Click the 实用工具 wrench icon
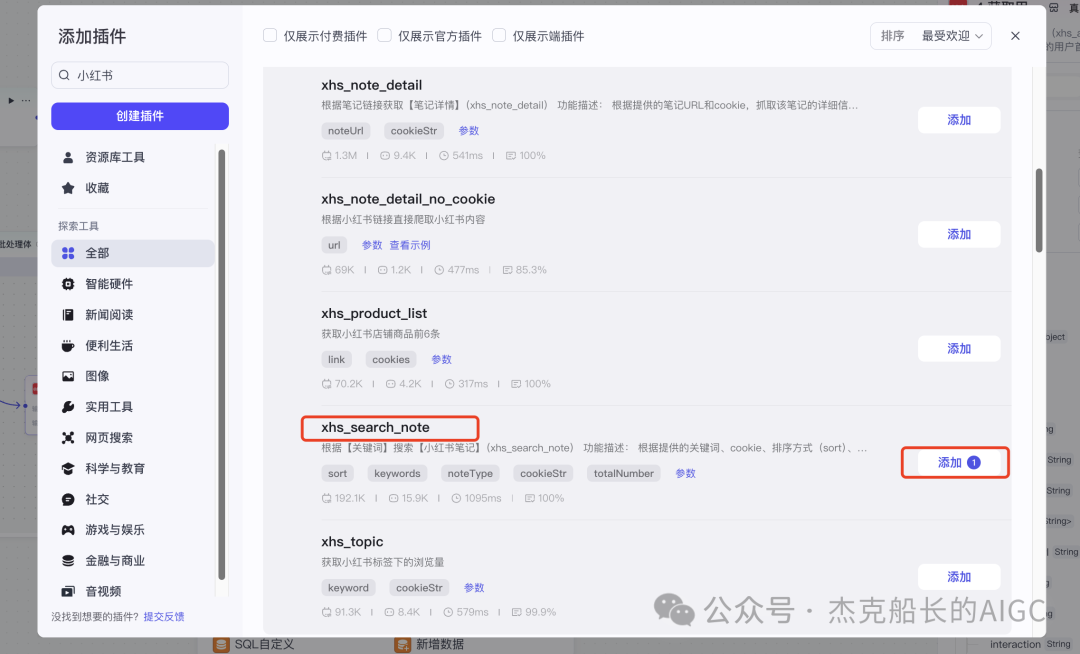Image resolution: width=1080 pixels, height=654 pixels. point(68,407)
